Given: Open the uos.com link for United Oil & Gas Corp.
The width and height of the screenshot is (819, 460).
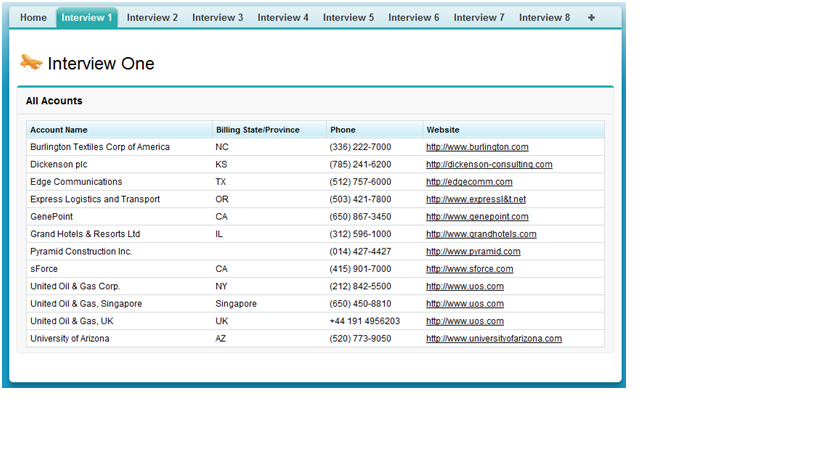Looking at the screenshot, I should click(465, 286).
